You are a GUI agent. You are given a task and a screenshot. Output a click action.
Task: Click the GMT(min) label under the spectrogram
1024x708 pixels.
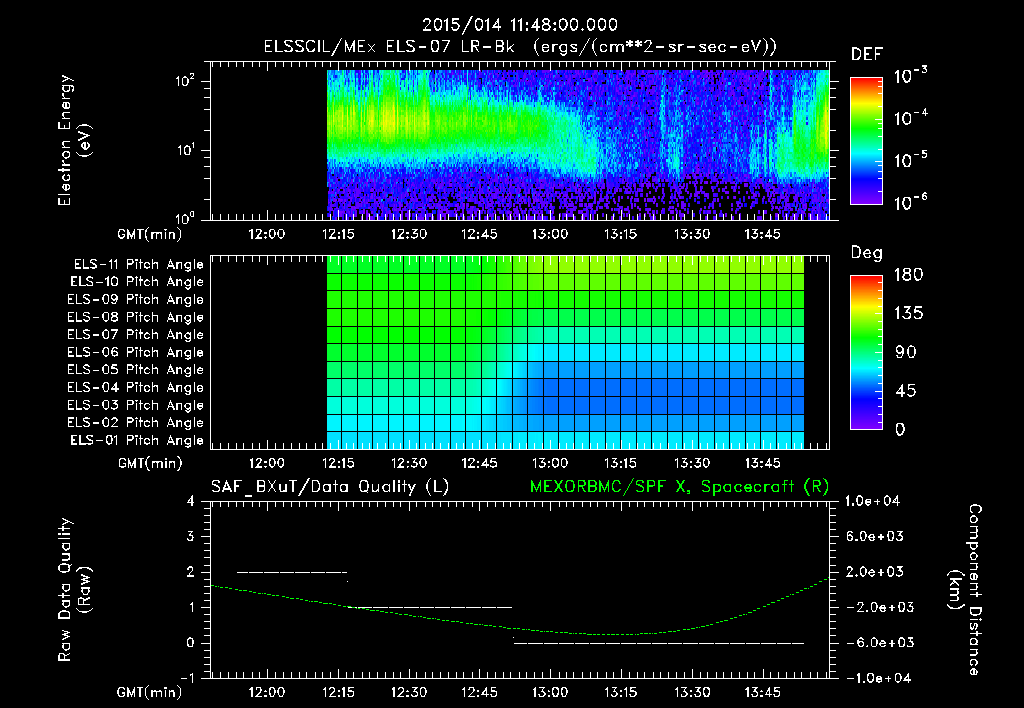[150, 234]
